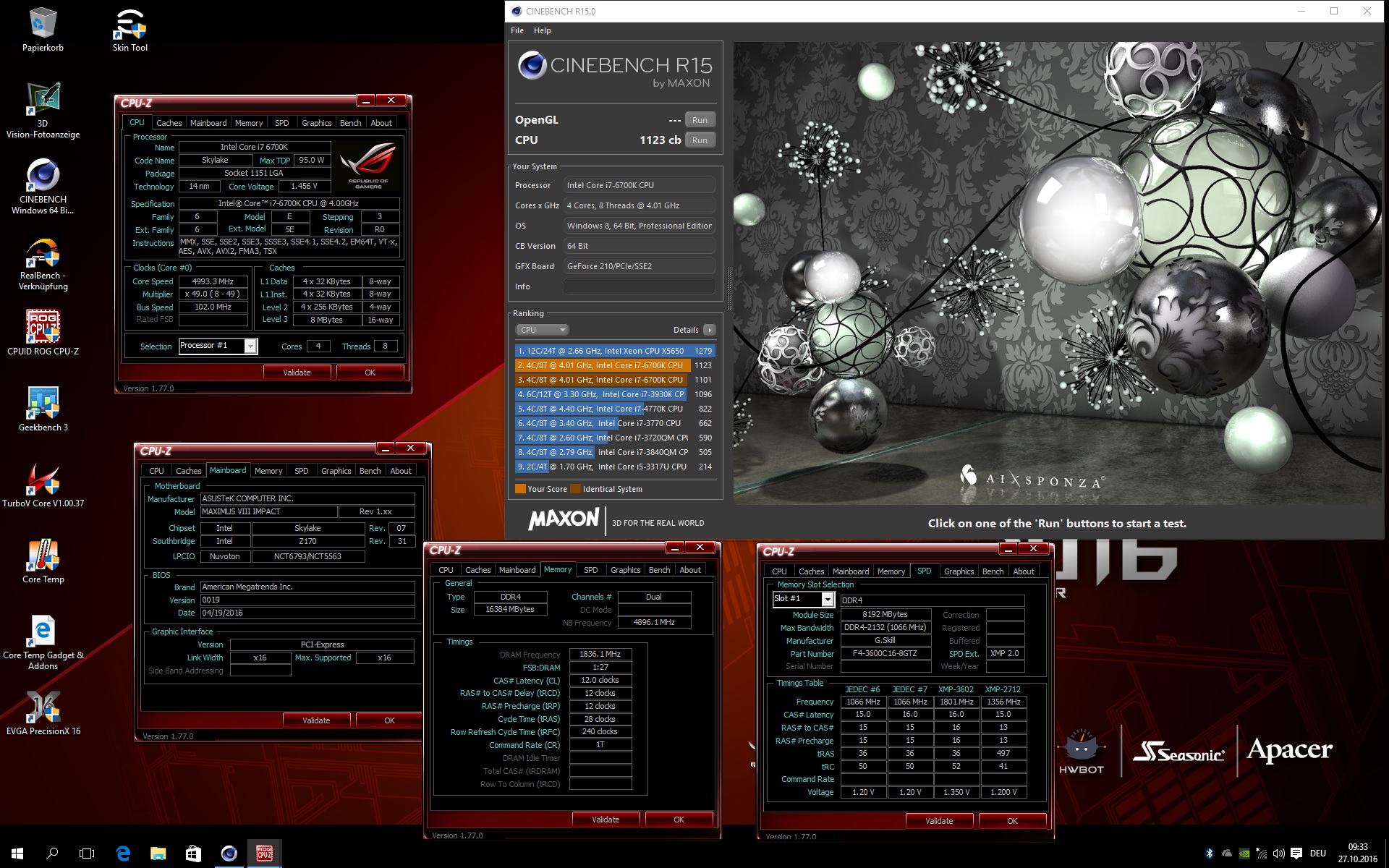Open Task View from the taskbar
1389x868 pixels.
87,854
